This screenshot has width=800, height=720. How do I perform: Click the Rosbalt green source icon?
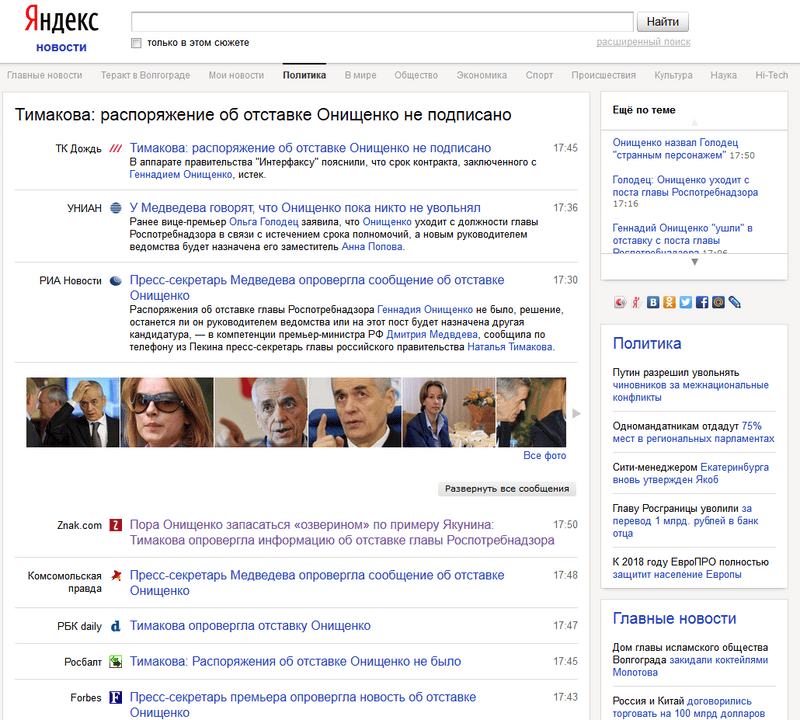(x=116, y=662)
